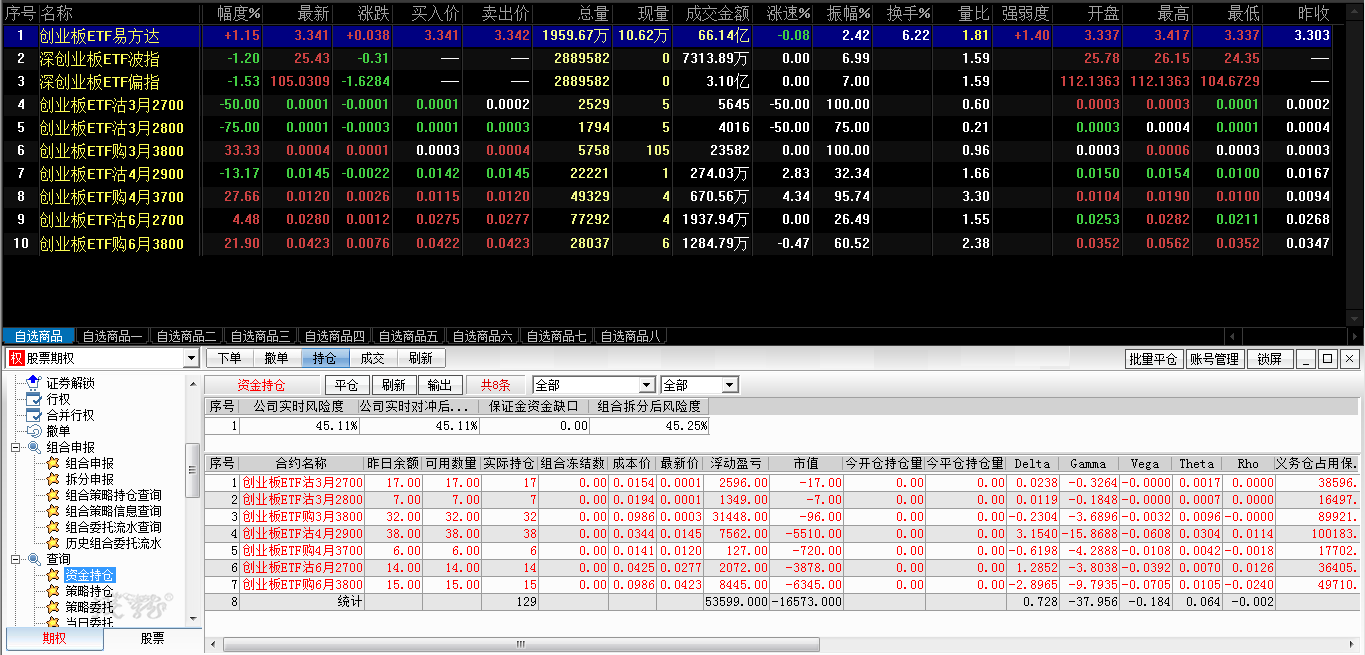Click the 账号管理 button
The height and width of the screenshot is (655, 1365).
click(1214, 359)
